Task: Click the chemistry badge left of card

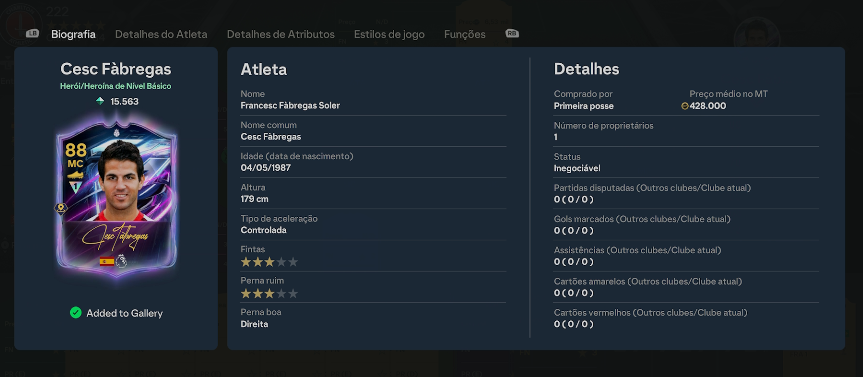Action: pos(61,208)
